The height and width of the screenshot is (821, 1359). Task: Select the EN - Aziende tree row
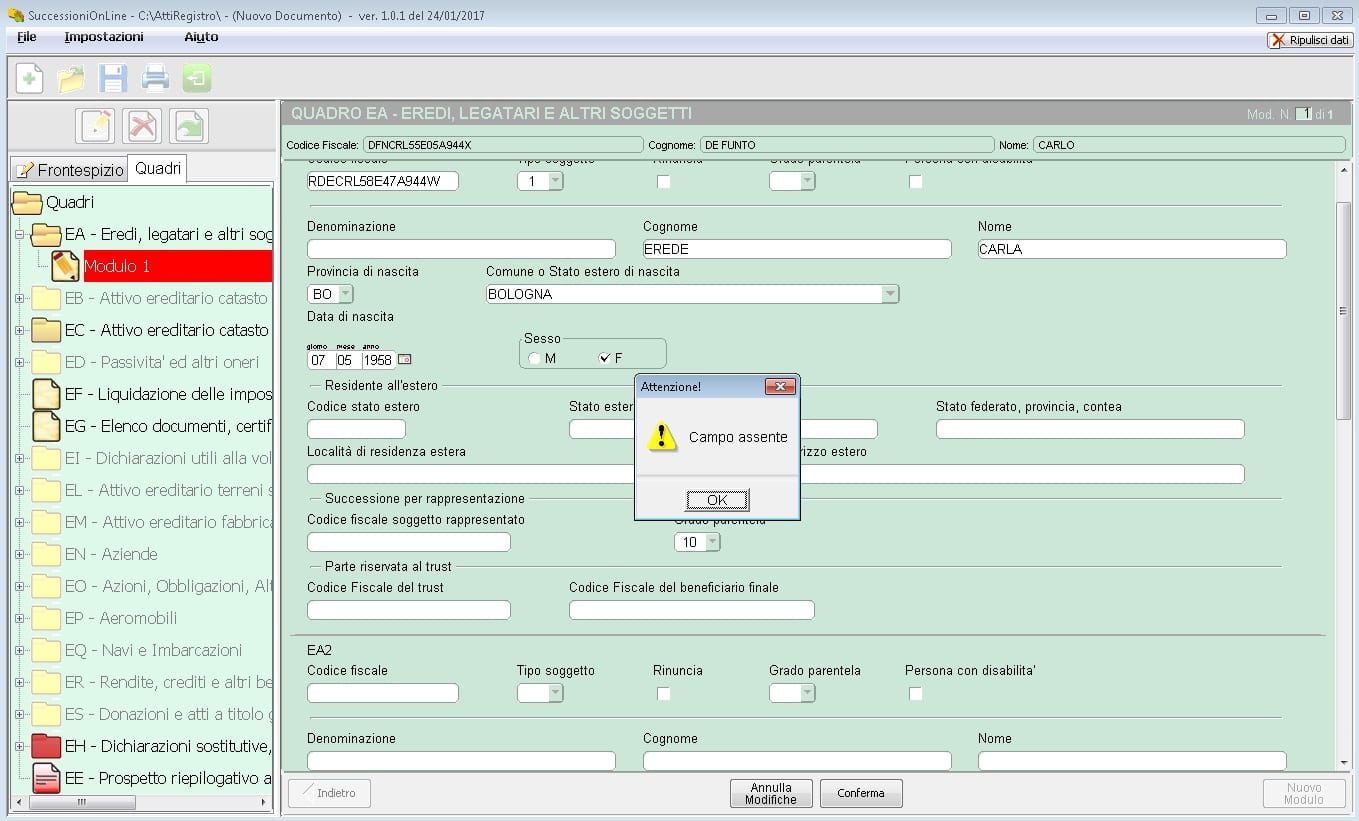[x=111, y=554]
